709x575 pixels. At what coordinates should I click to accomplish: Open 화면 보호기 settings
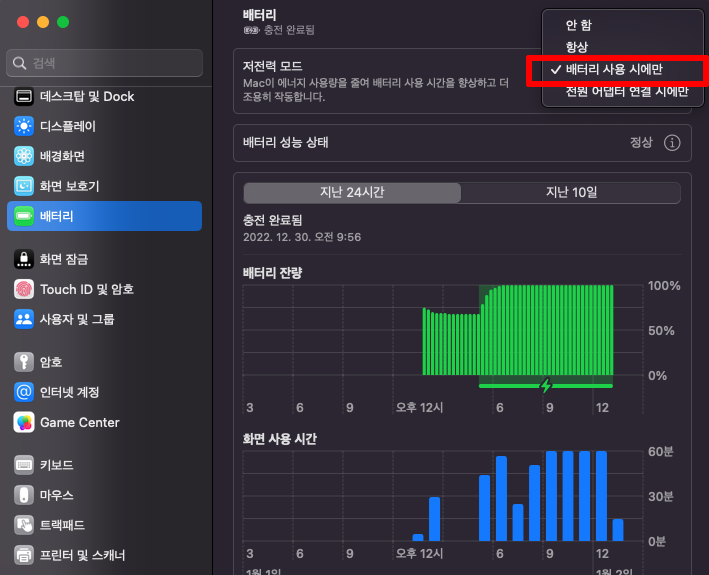coord(104,186)
